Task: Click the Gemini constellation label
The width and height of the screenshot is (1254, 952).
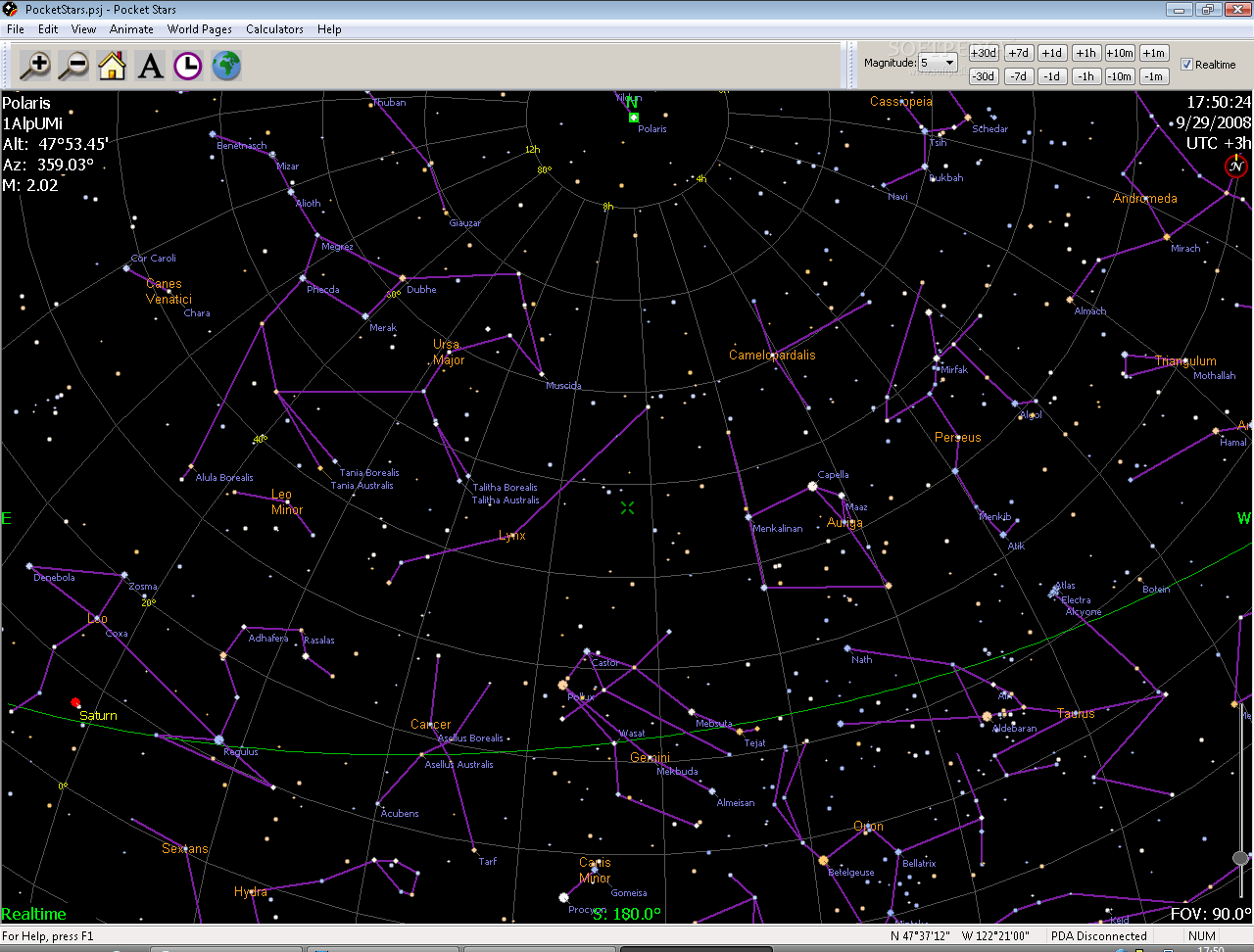Action: 651,758
